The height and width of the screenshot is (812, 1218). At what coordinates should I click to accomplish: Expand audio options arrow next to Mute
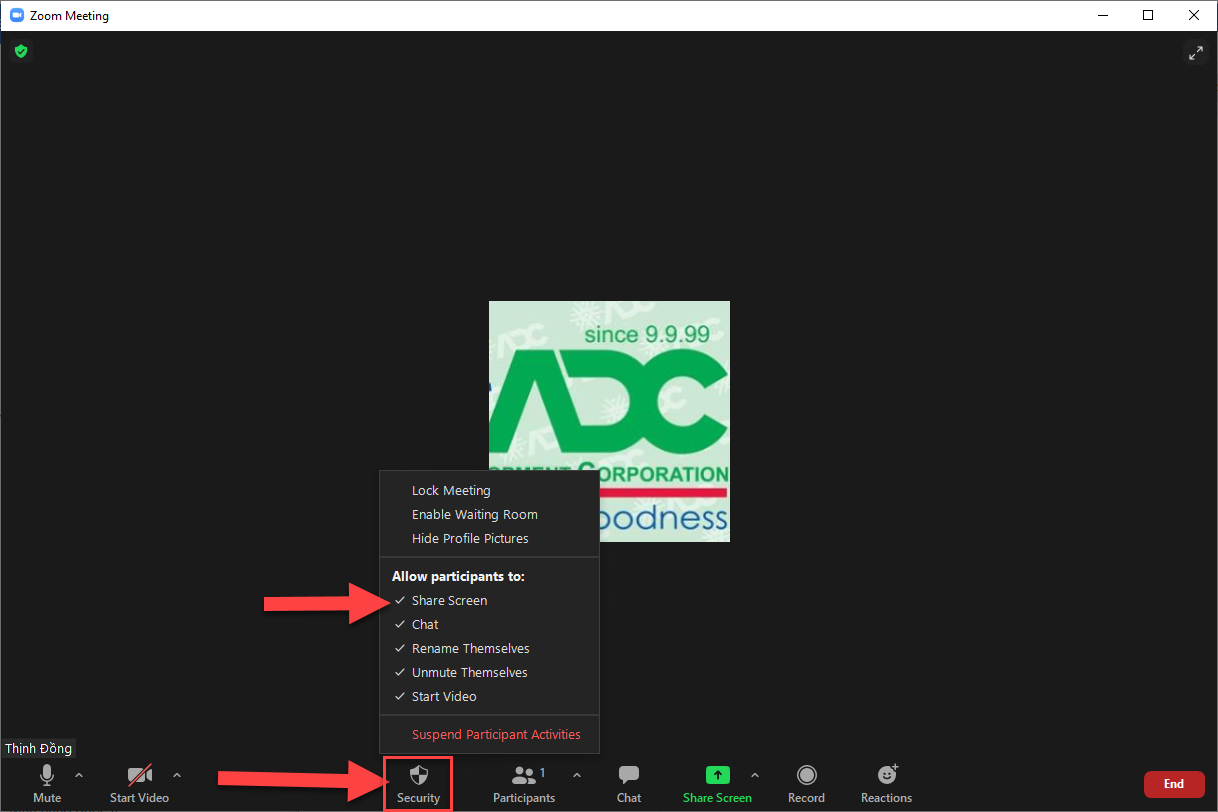pyautogui.click(x=79, y=775)
